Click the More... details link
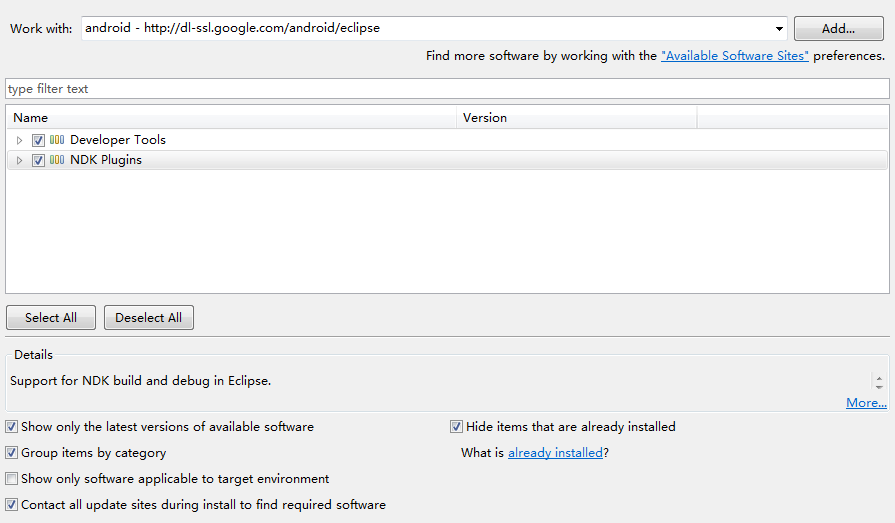This screenshot has height=523, width=895. (x=866, y=403)
